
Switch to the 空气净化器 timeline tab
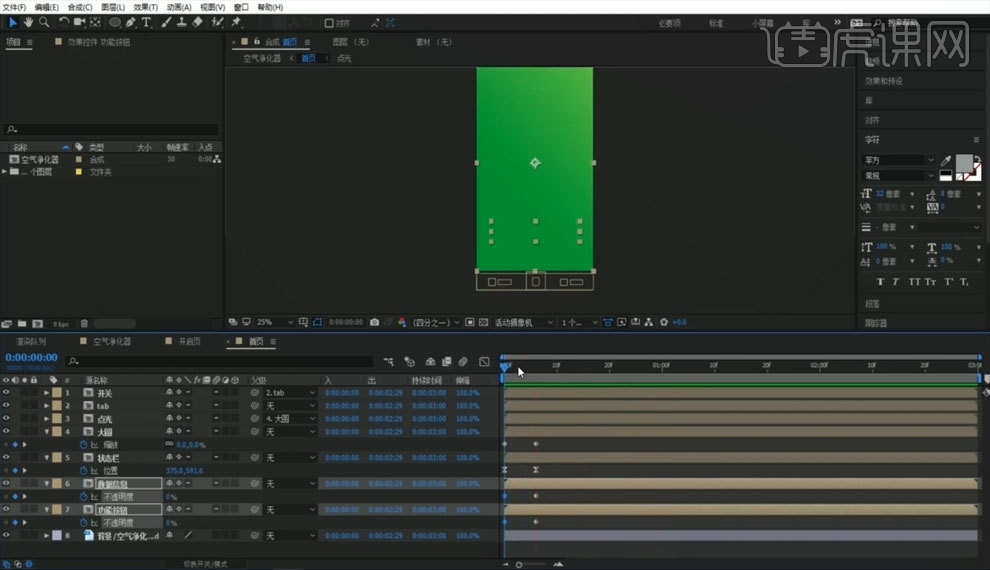(112, 341)
